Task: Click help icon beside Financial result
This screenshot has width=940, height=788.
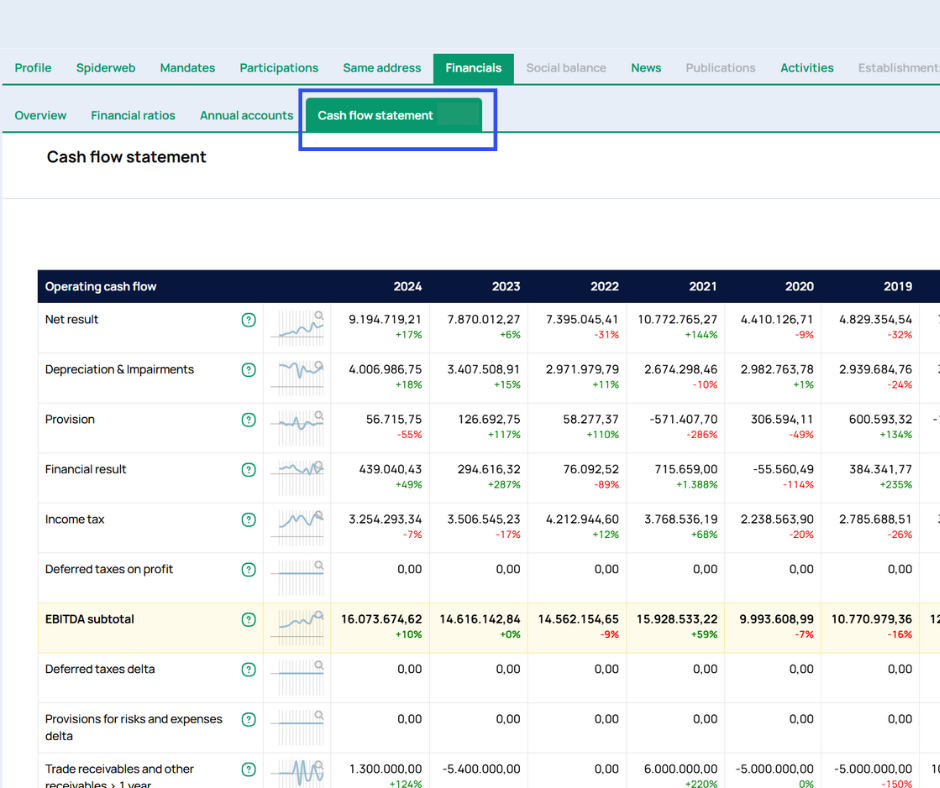Action: pos(249,470)
